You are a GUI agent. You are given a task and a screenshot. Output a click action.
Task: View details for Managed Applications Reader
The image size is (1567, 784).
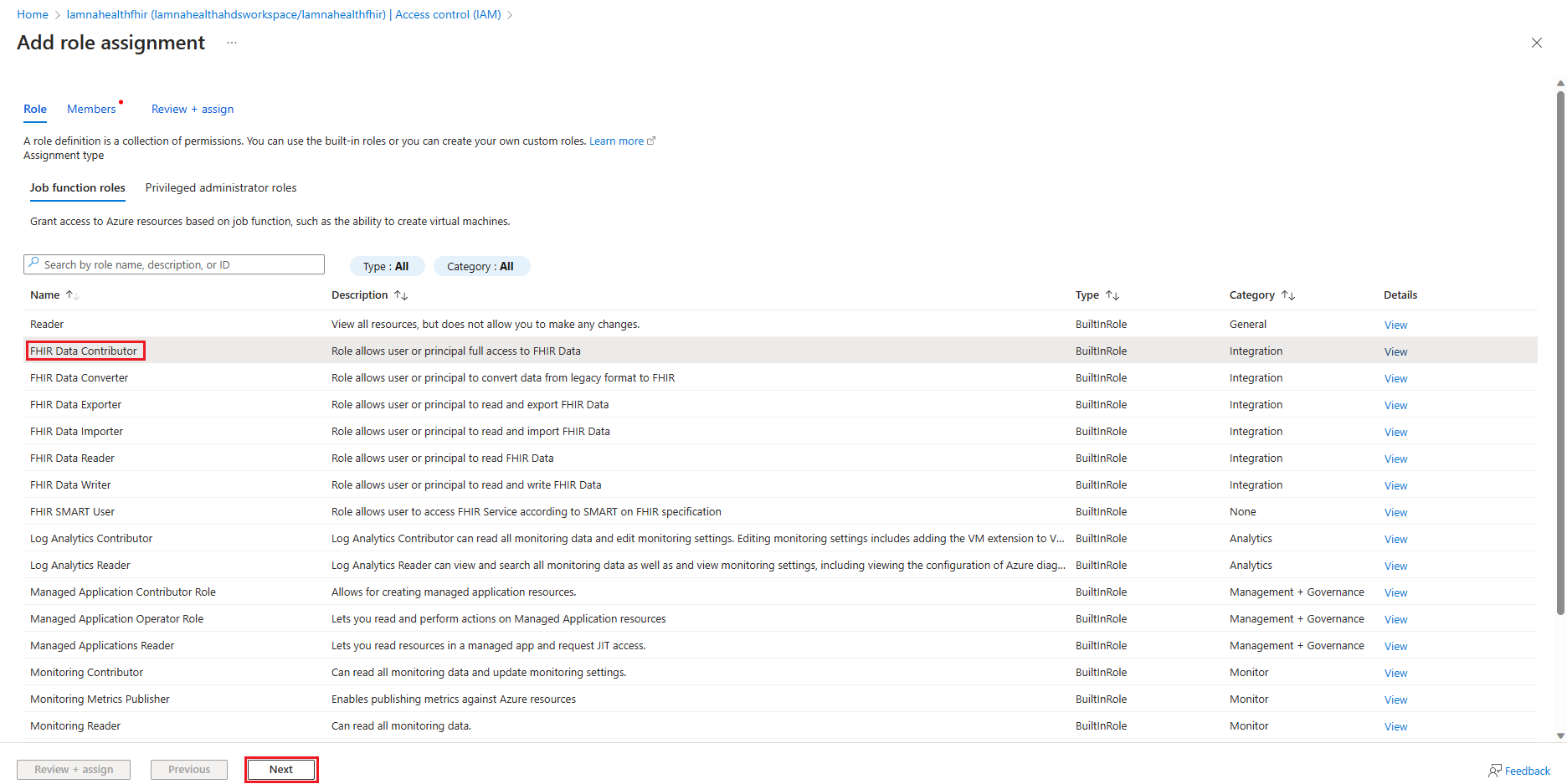(1395, 647)
